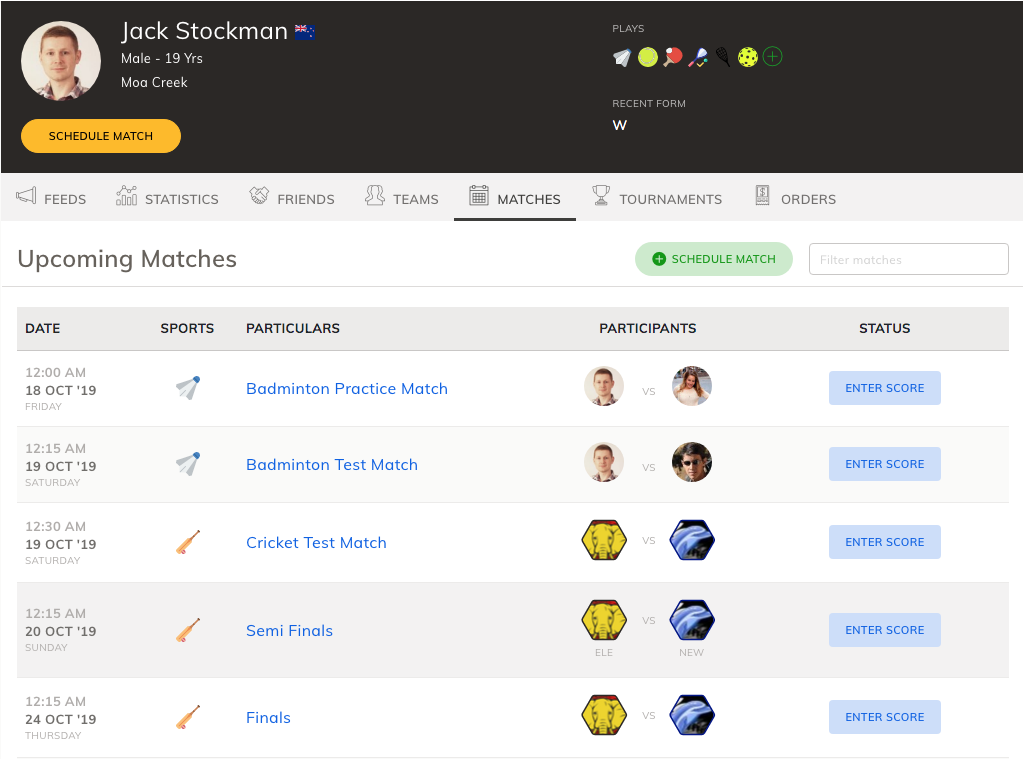Open the Statistics tab
The width and height of the screenshot is (1023, 759).
[167, 198]
